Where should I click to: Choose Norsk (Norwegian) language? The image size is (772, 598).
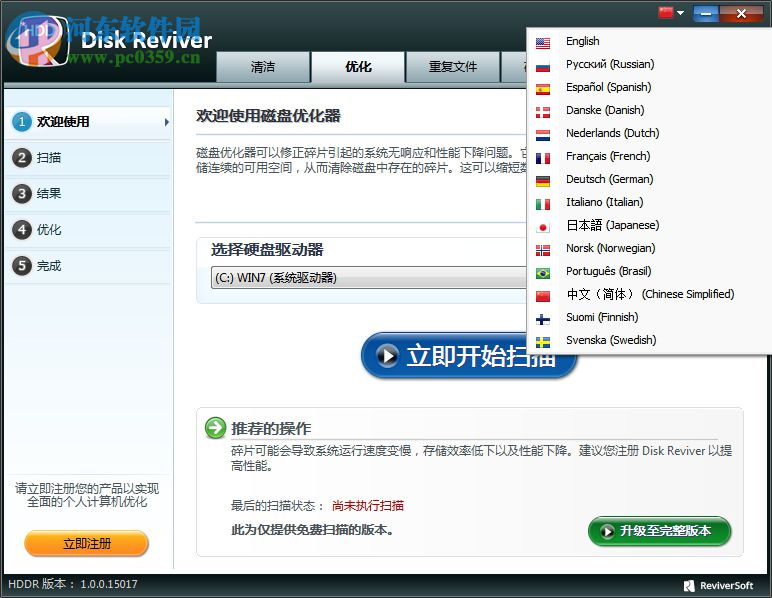click(611, 248)
